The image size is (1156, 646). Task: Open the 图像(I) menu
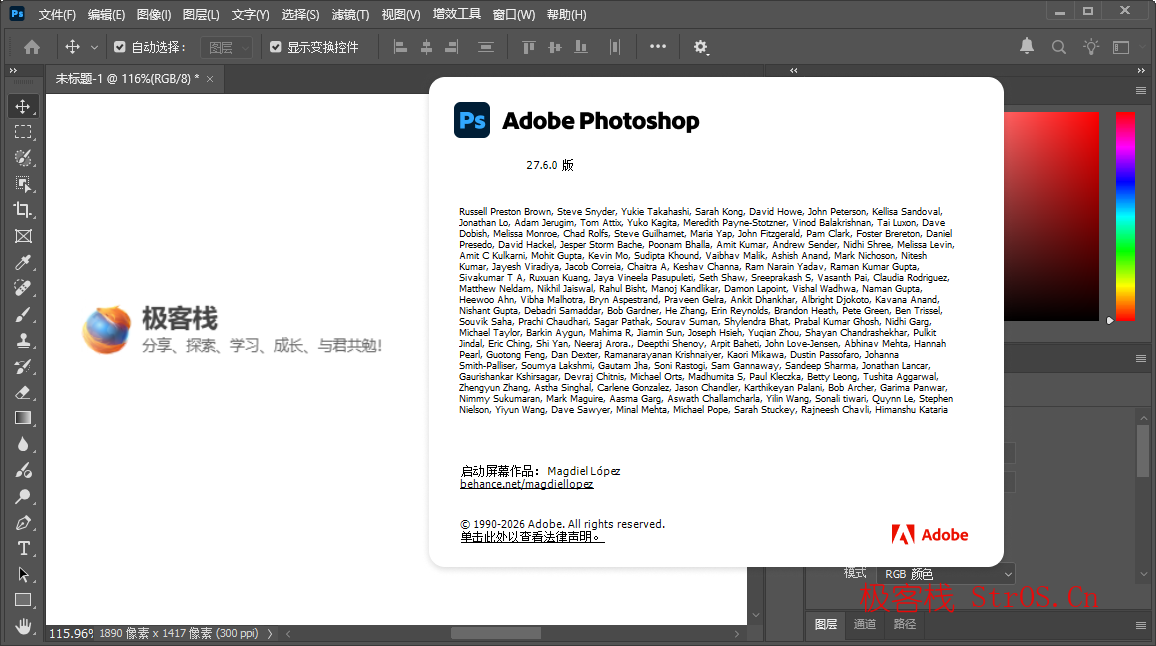click(x=154, y=15)
